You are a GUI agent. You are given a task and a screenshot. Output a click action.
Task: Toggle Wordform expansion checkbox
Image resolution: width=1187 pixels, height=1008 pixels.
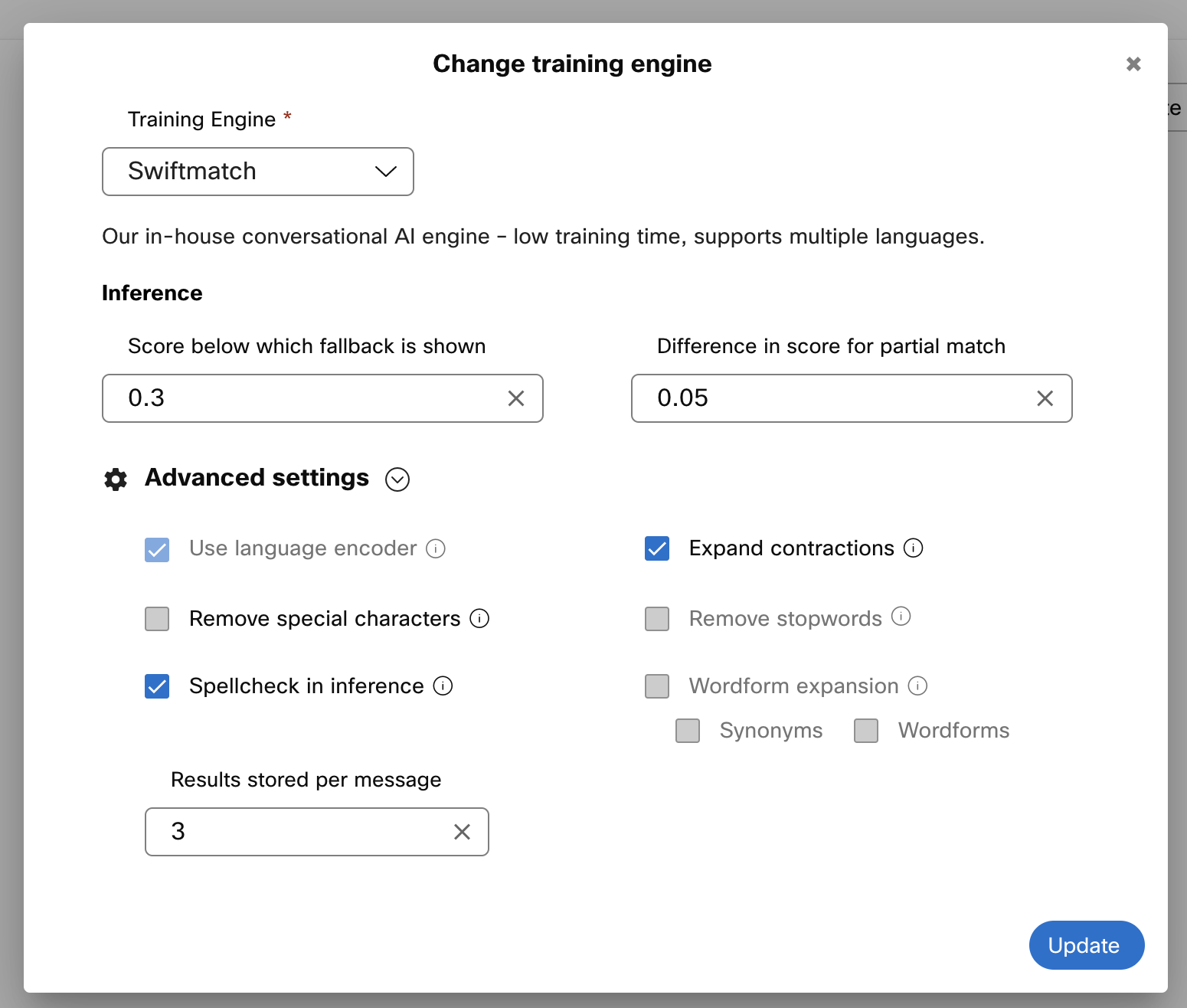657,686
